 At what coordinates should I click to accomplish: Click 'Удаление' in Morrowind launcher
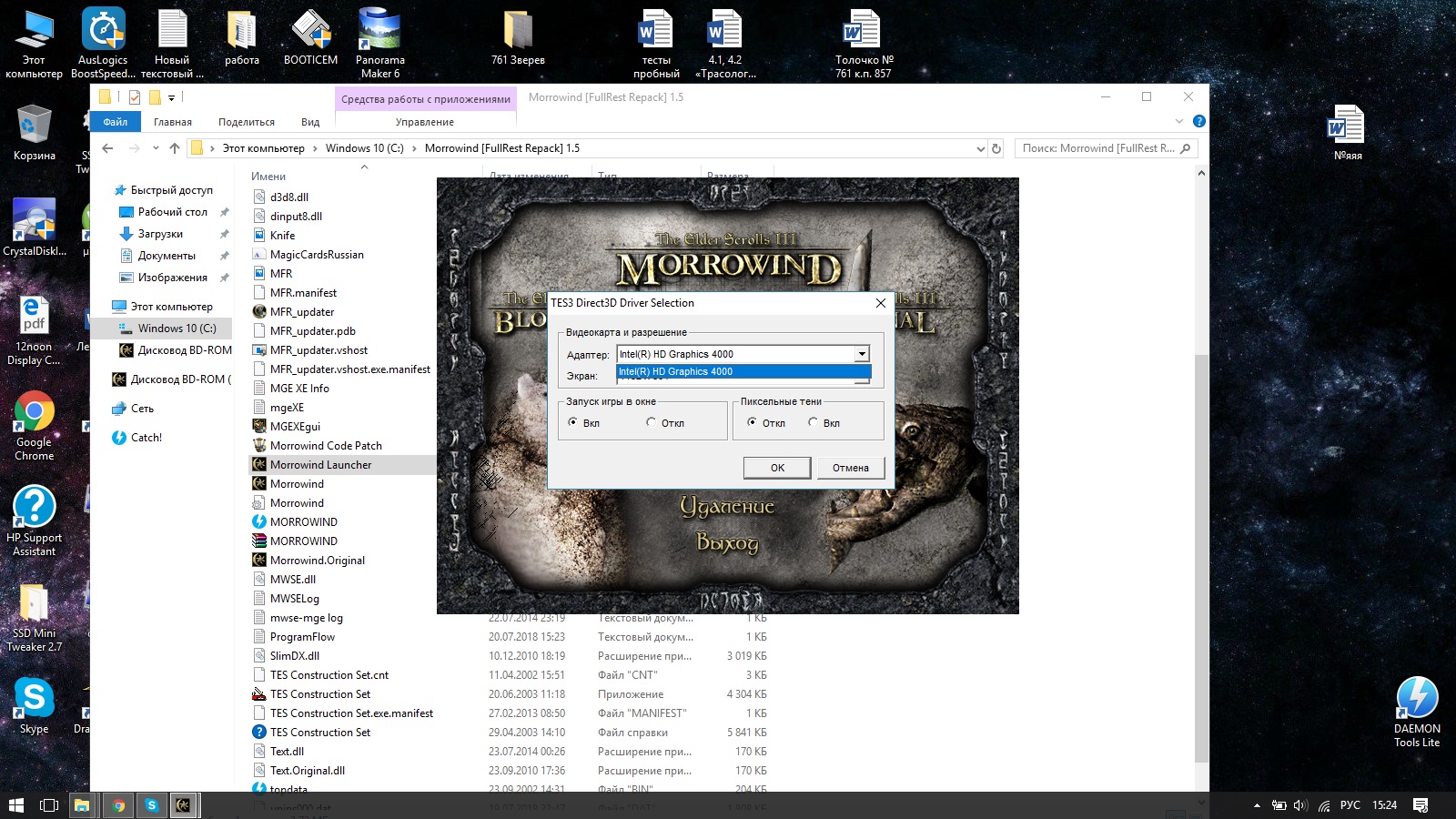(x=727, y=506)
